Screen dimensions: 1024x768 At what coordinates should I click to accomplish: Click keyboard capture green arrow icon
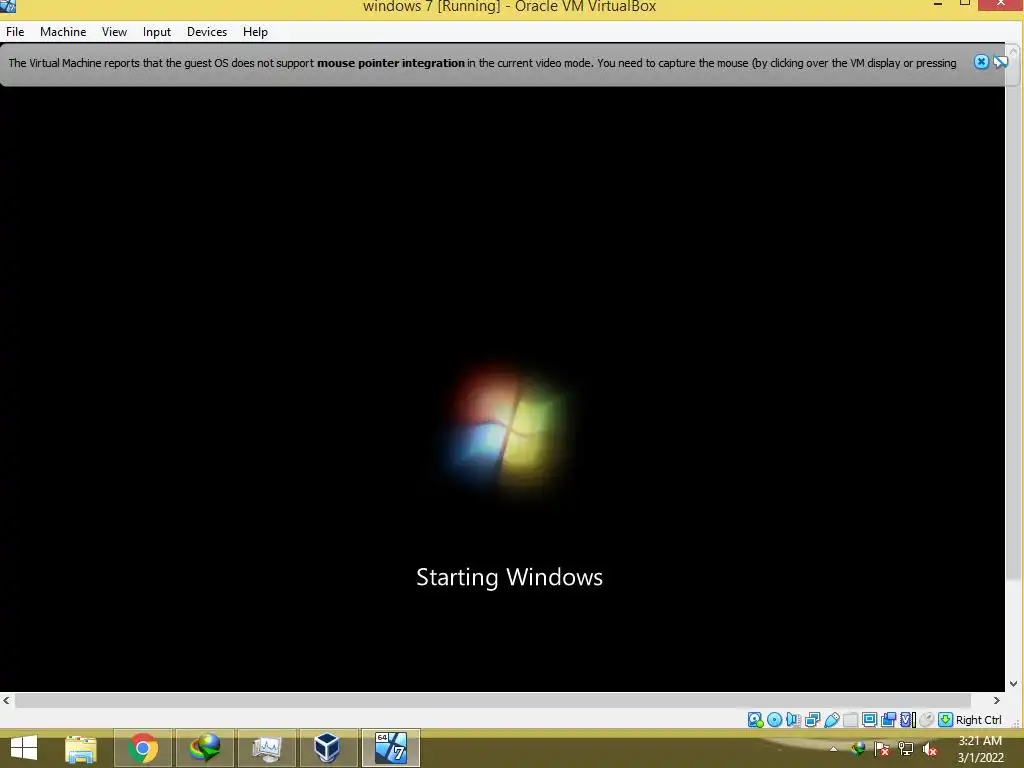pyautogui.click(x=945, y=720)
